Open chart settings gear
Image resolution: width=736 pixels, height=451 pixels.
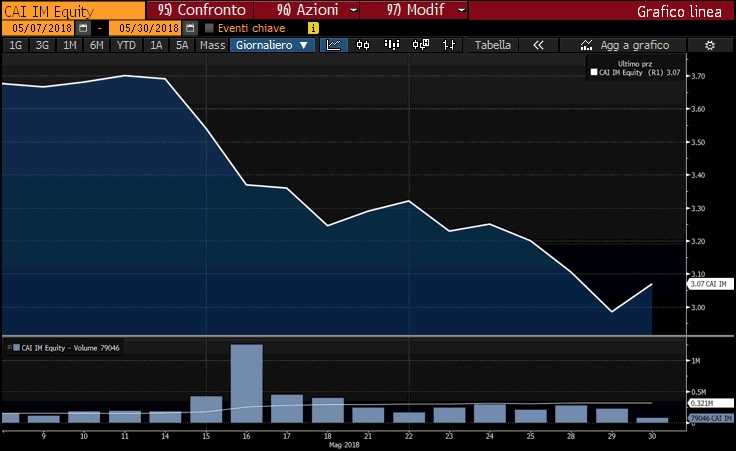click(710, 46)
